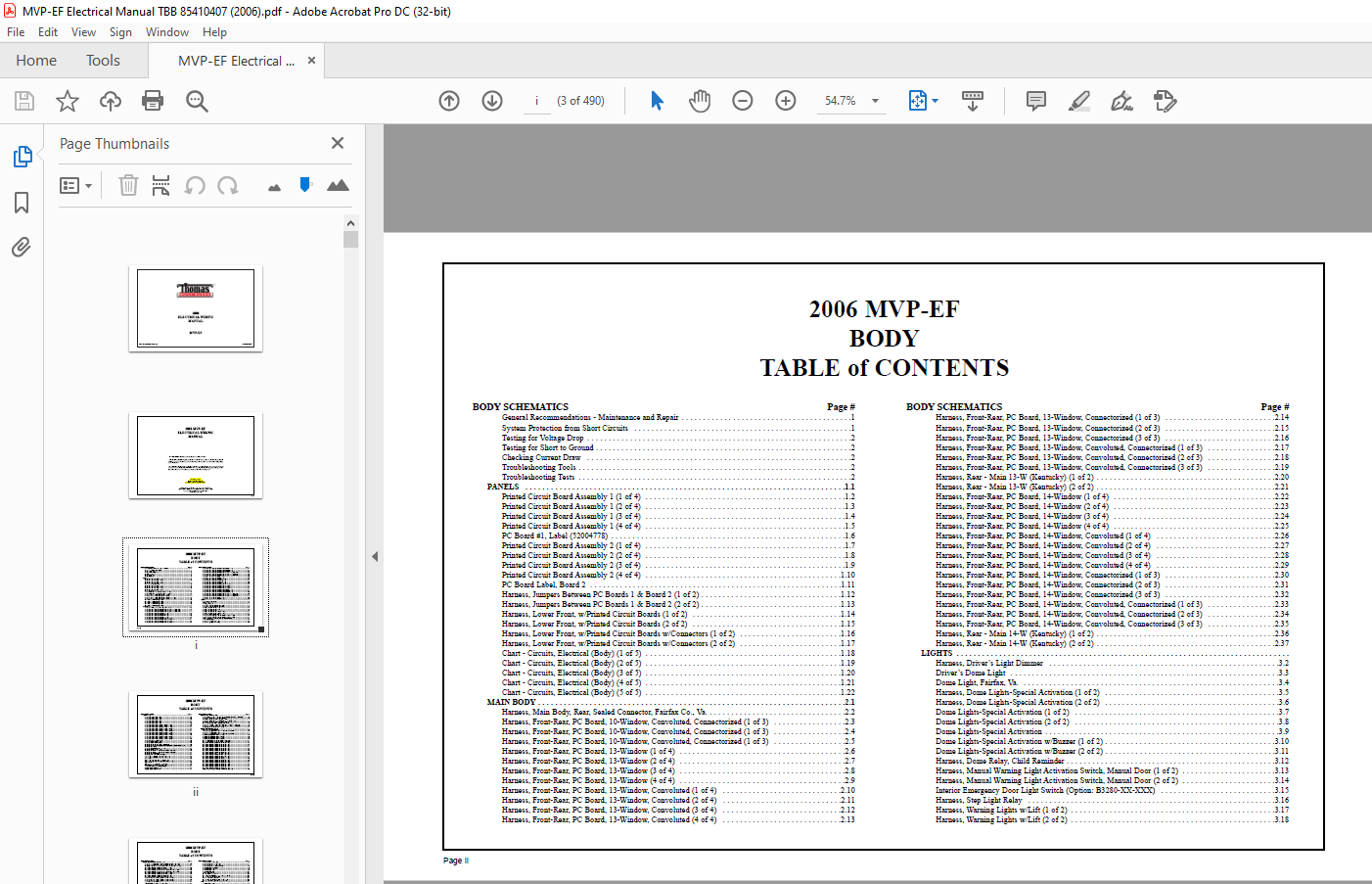
Task: Click the page number input field
Action: pyautogui.click(x=536, y=101)
